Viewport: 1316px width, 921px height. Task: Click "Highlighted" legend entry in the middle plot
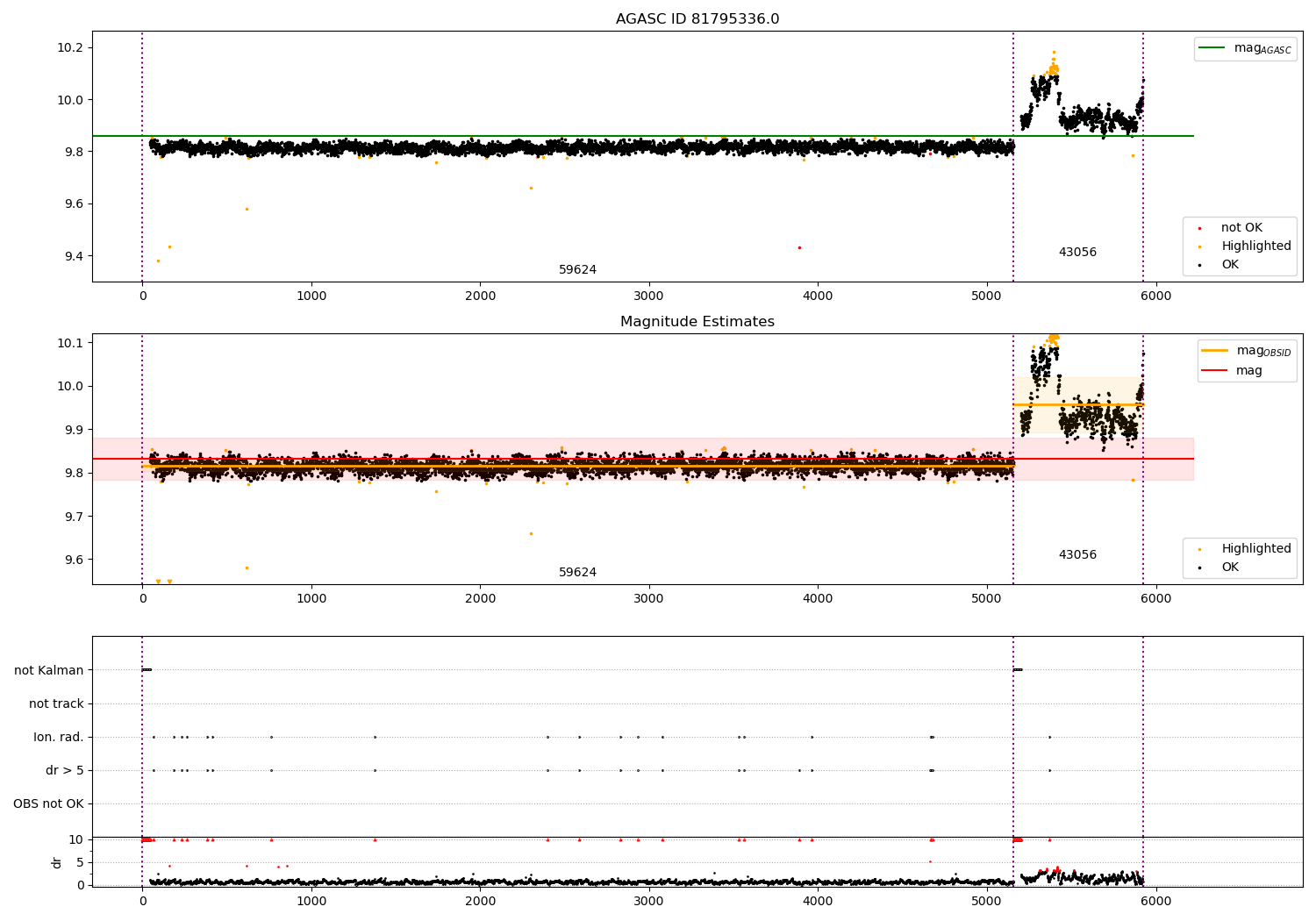pyautogui.click(x=1245, y=549)
